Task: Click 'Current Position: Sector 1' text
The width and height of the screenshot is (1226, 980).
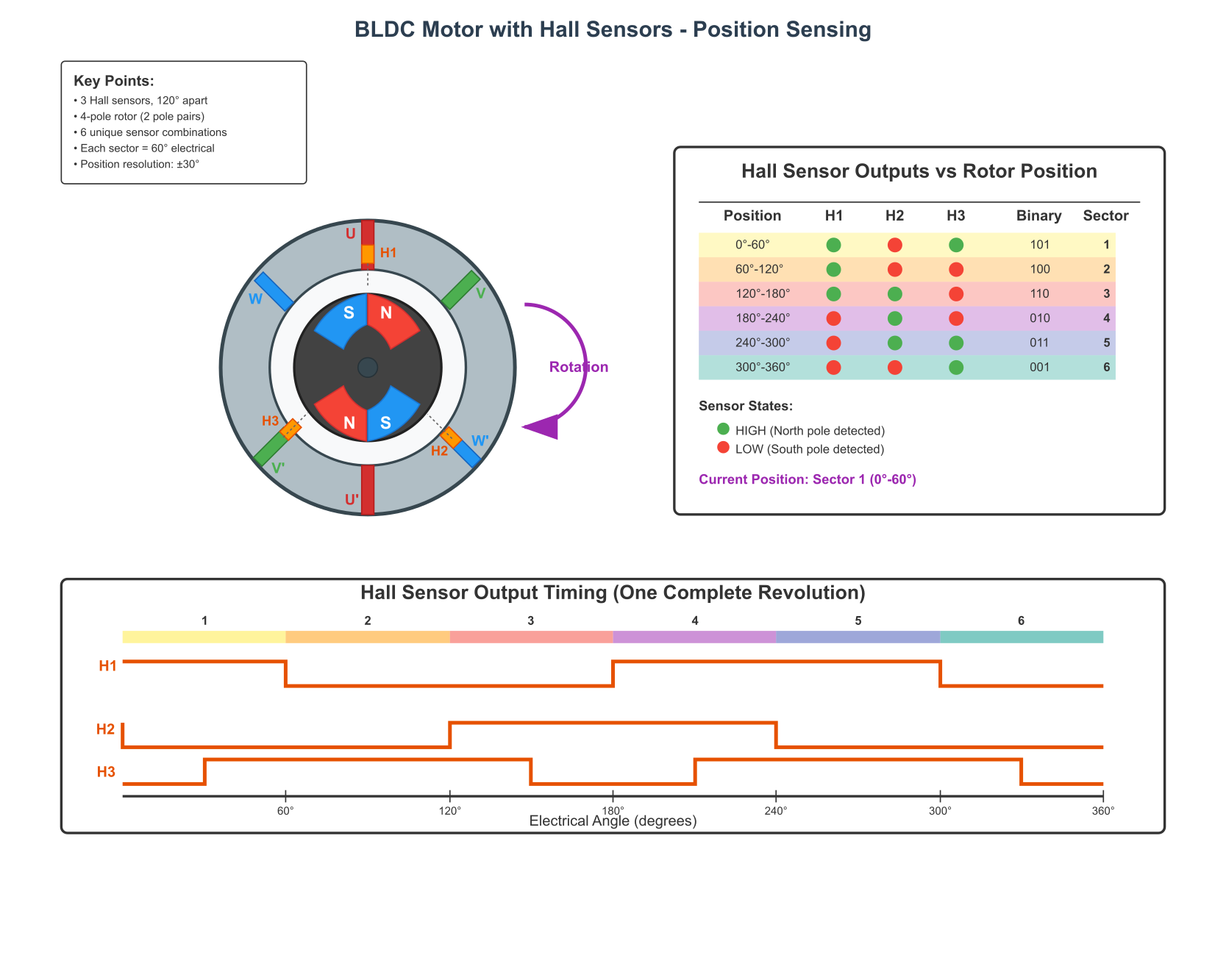Action: tap(808, 479)
